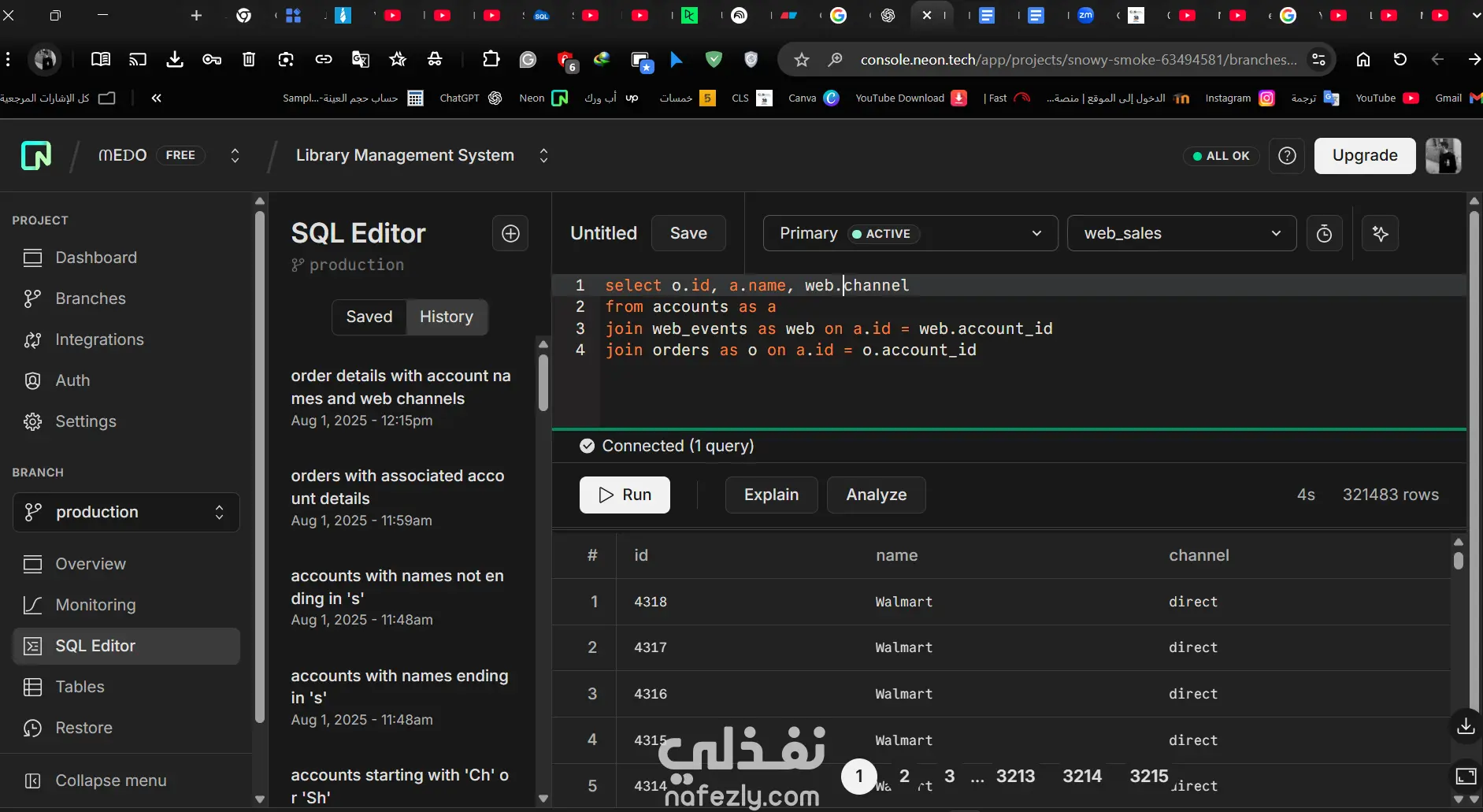1483x812 pixels.
Task: Run the SQL query
Action: 625,495
